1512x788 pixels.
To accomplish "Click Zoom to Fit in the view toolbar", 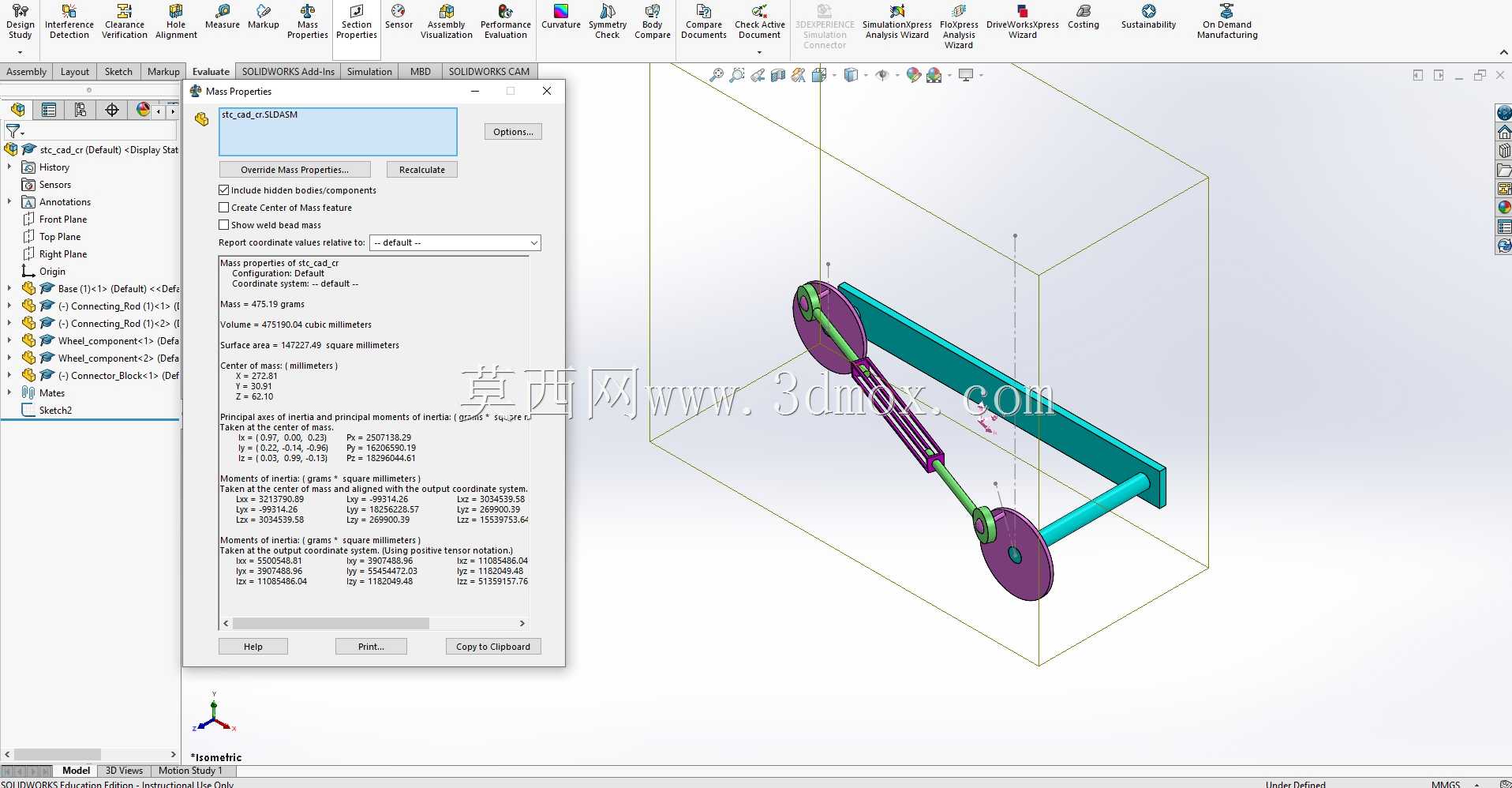I will pyautogui.click(x=717, y=75).
